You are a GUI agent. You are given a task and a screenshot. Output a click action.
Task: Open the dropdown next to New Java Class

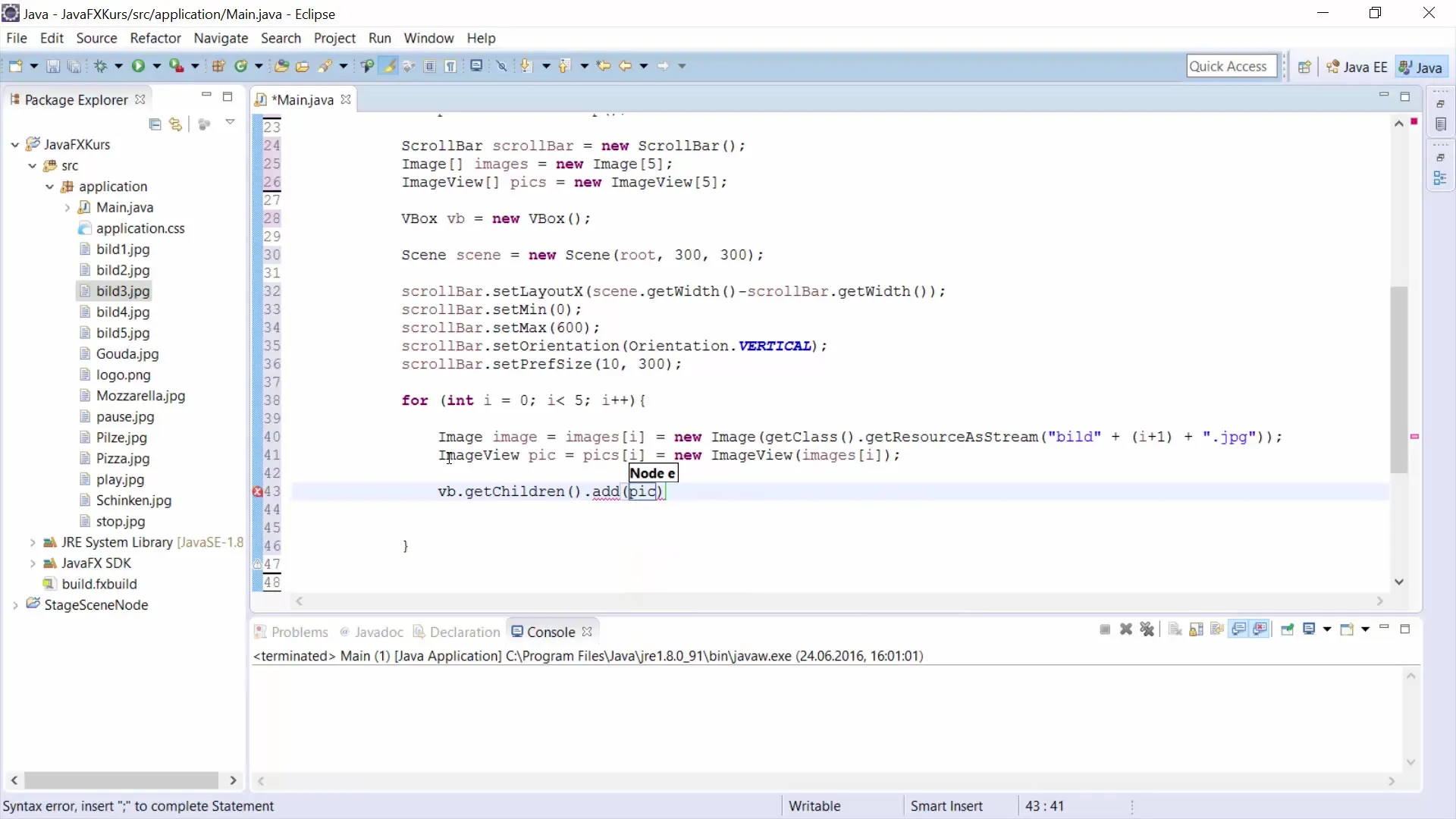(x=259, y=67)
